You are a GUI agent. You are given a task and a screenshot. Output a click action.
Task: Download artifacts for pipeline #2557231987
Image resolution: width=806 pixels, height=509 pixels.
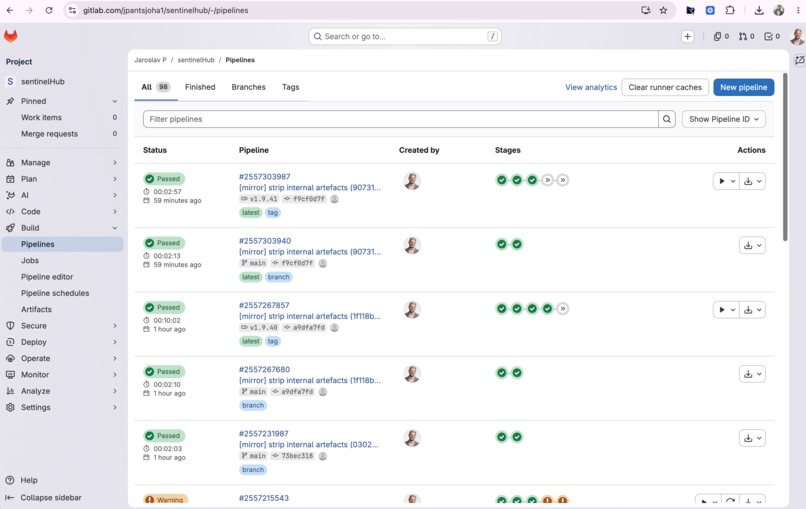tap(752, 438)
